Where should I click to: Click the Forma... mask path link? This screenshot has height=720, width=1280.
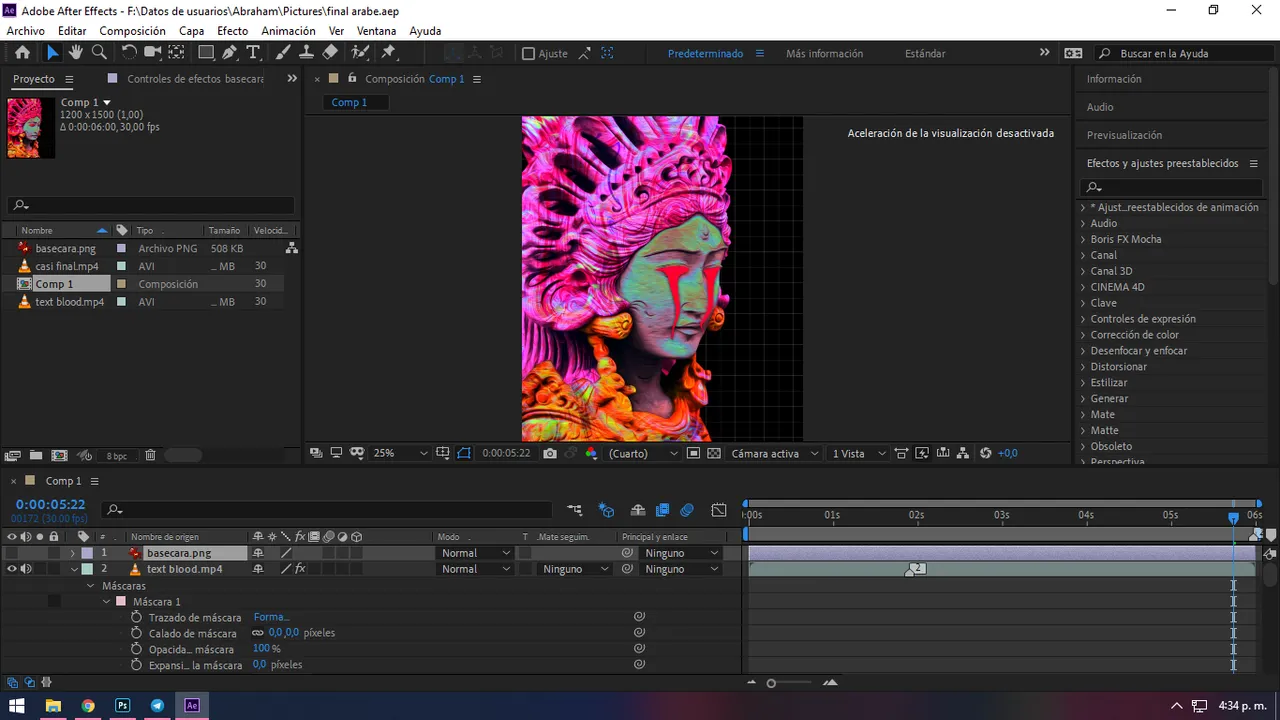(x=271, y=617)
